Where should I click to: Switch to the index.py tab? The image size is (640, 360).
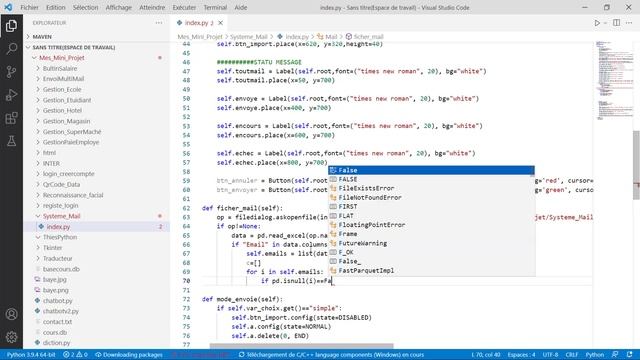(x=199, y=23)
